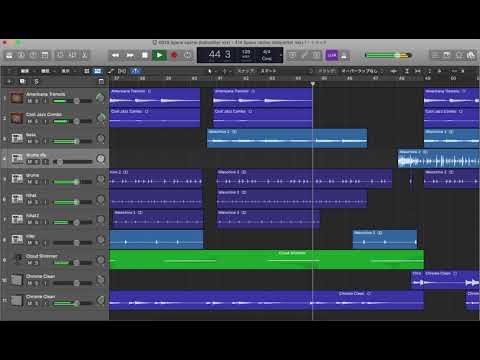Image resolution: width=480 pixels, height=360 pixels.
Task: Mute the Americana Tremolo track
Action: tap(29, 101)
